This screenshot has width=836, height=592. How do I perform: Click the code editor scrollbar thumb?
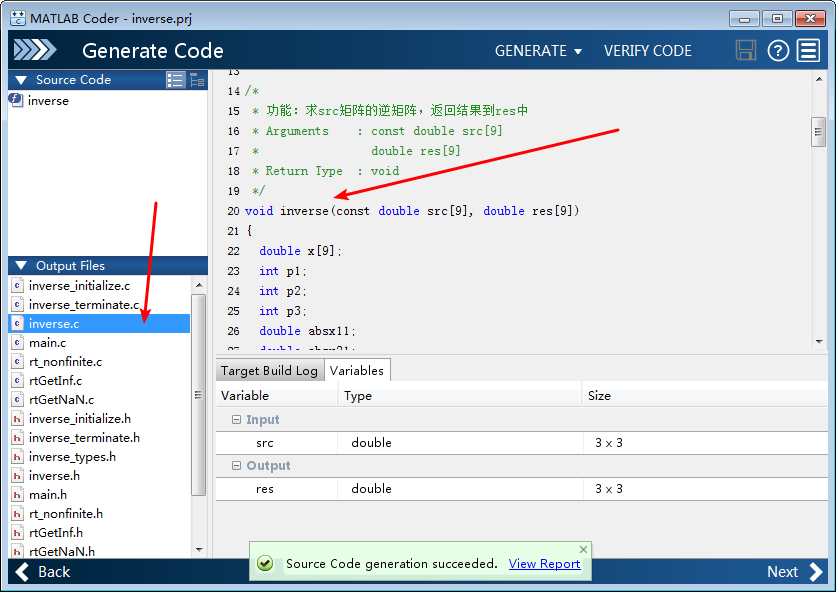(818, 132)
